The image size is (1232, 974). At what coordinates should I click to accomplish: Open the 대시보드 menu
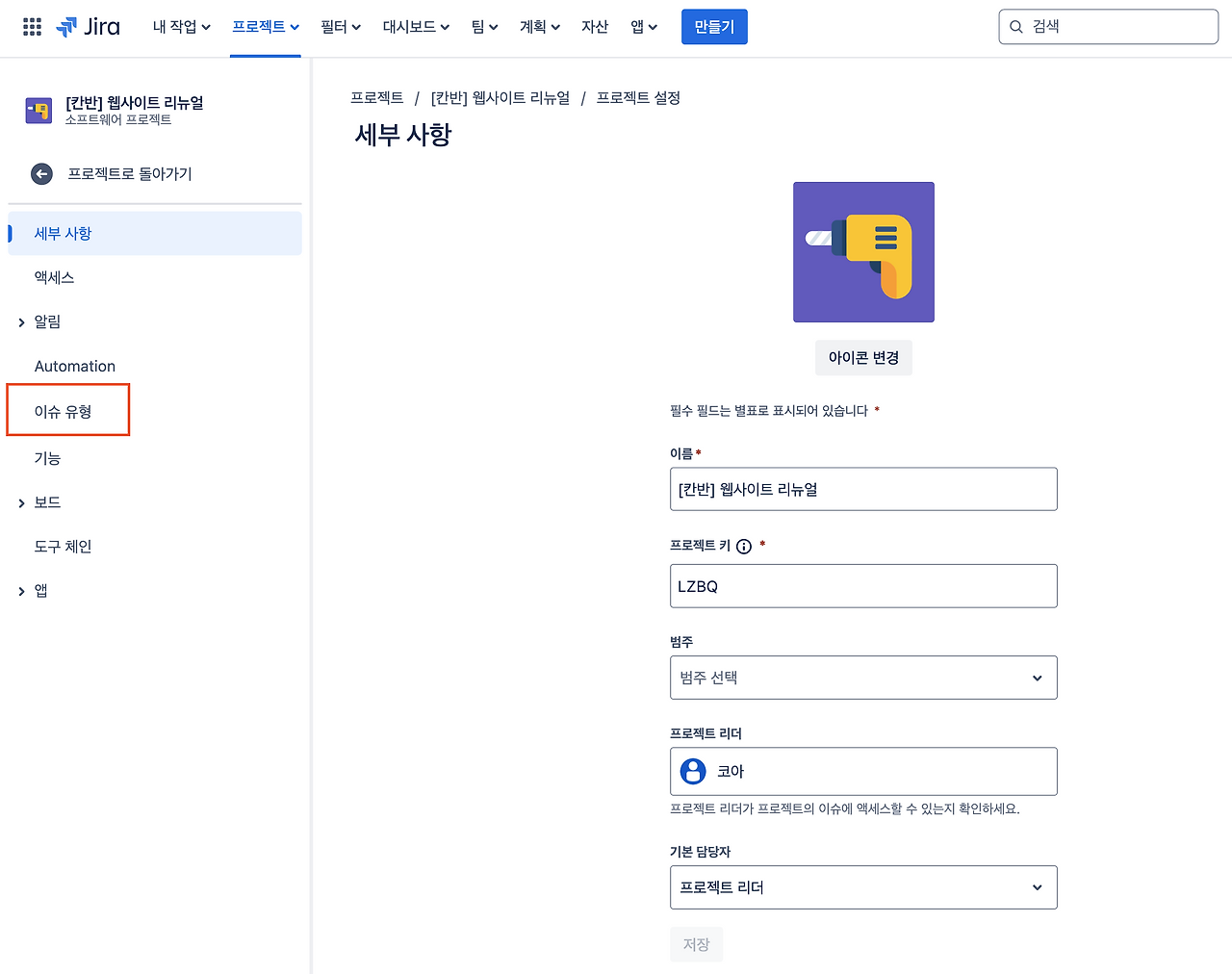click(415, 26)
